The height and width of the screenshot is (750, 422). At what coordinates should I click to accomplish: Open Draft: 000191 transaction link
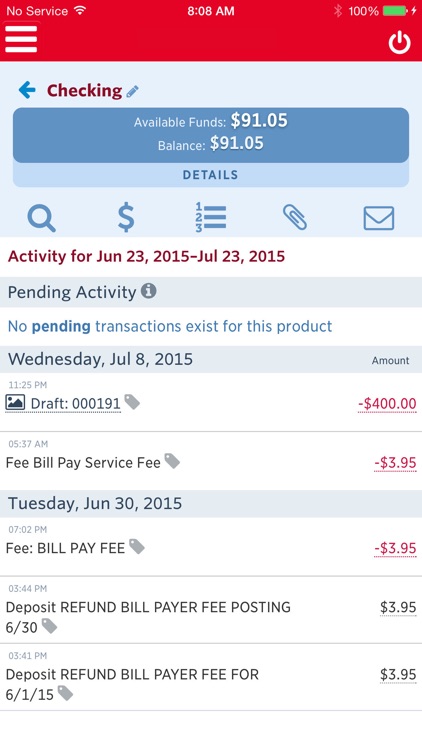[76, 404]
